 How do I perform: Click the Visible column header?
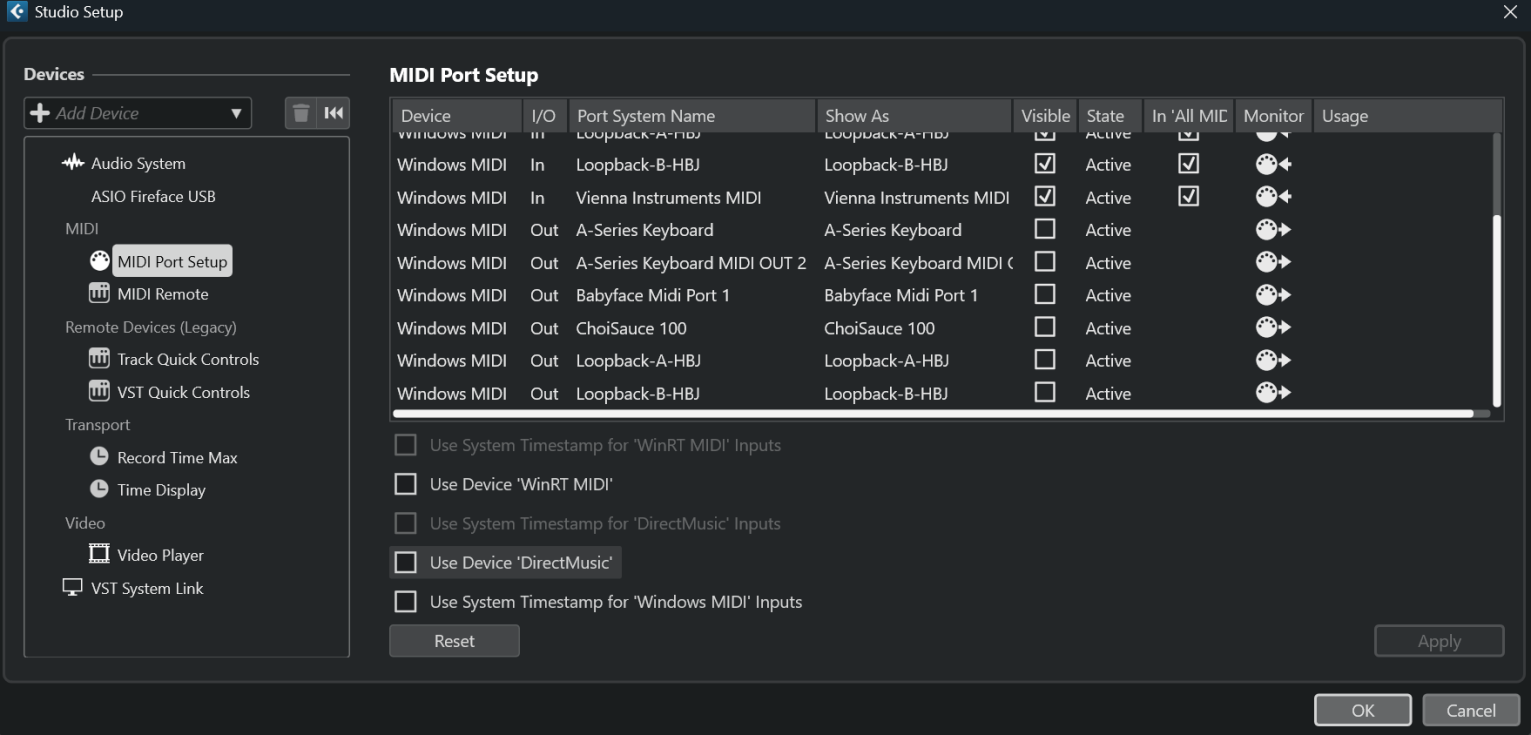(x=1045, y=116)
